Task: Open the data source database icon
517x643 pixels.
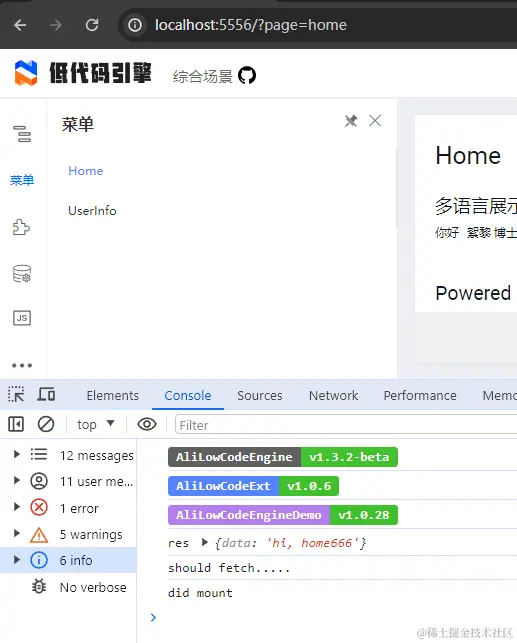Action: (22, 274)
